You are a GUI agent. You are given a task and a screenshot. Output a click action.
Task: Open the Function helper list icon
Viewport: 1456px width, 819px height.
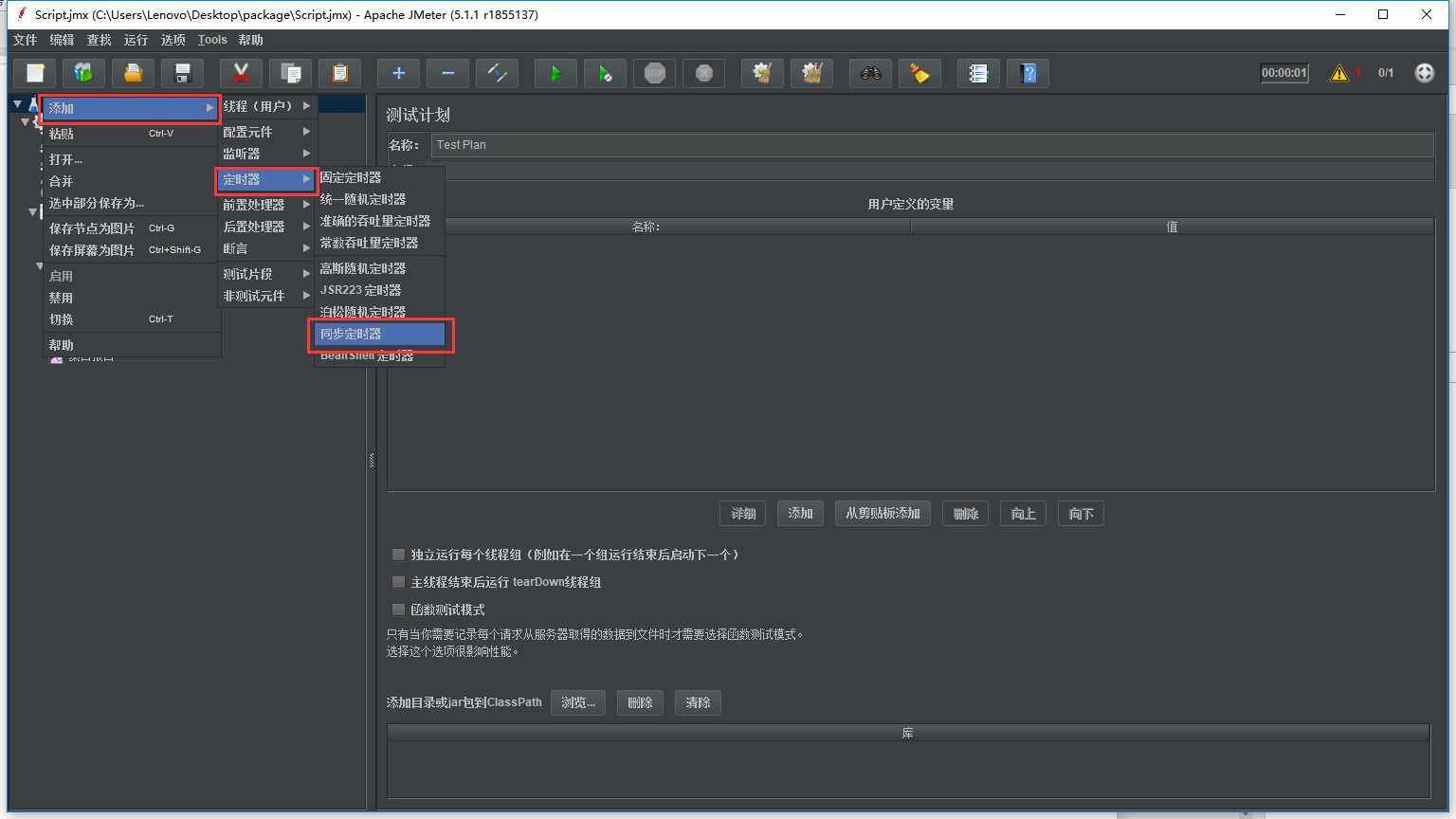979,73
